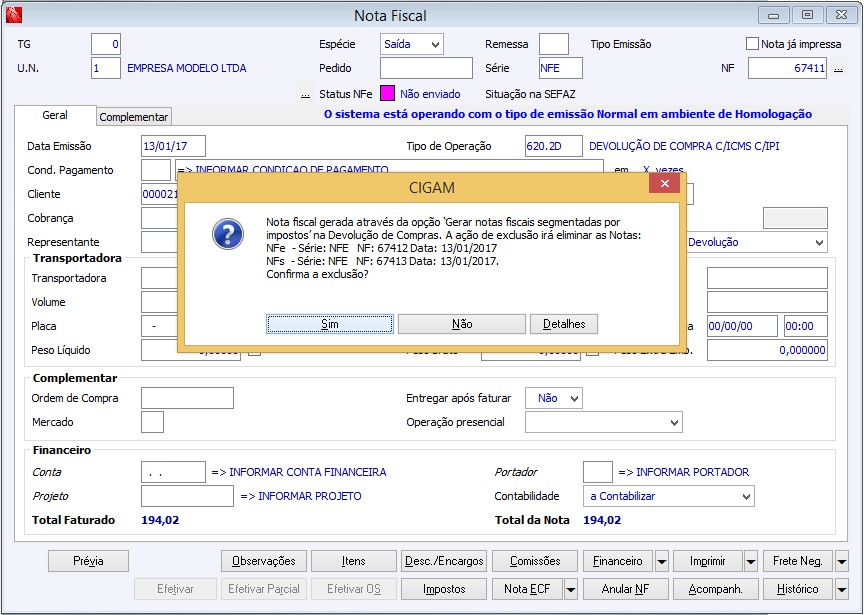Click '=> INFORMAR PORTADOR' text
Image resolution: width=864 pixels, height=615 pixels.
point(684,472)
